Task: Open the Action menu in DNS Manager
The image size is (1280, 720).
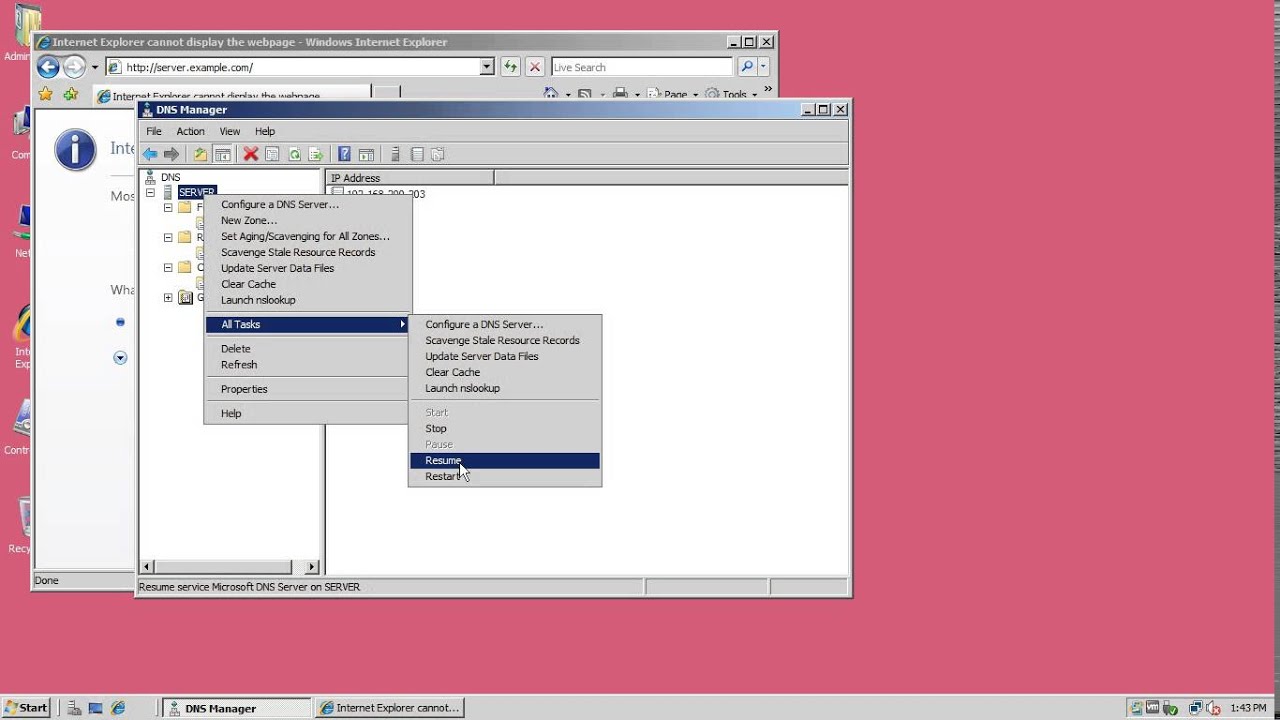Action: pyautogui.click(x=190, y=131)
